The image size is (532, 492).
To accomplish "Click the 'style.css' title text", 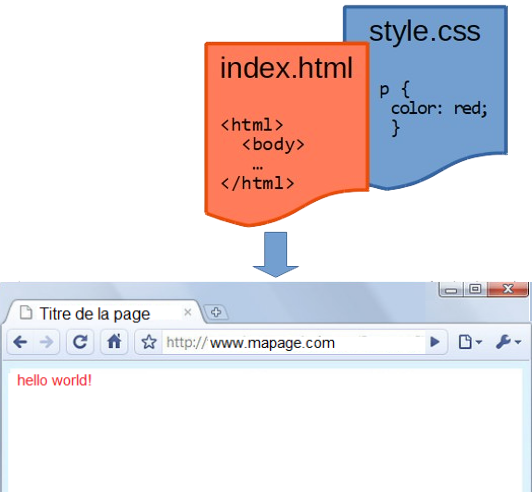I will coord(424,32).
